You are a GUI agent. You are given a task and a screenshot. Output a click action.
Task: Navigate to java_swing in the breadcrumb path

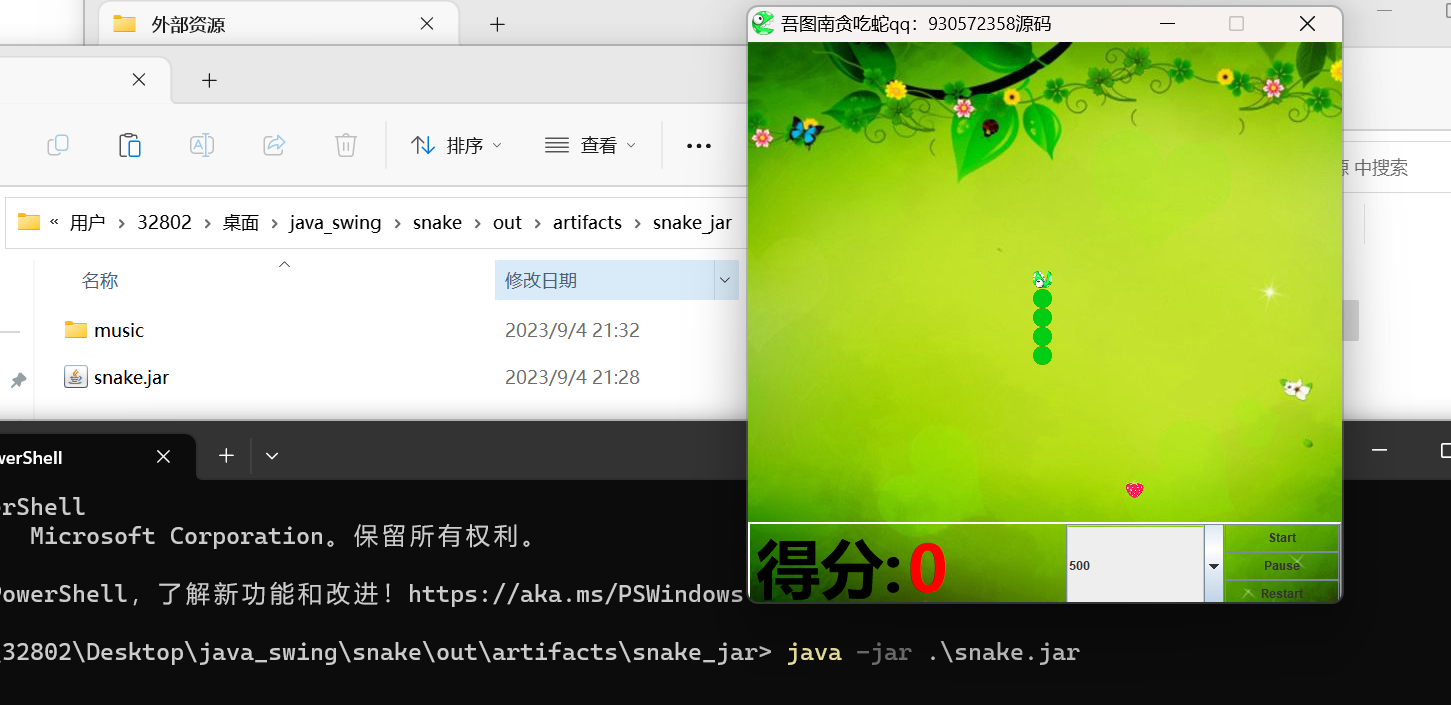[335, 222]
